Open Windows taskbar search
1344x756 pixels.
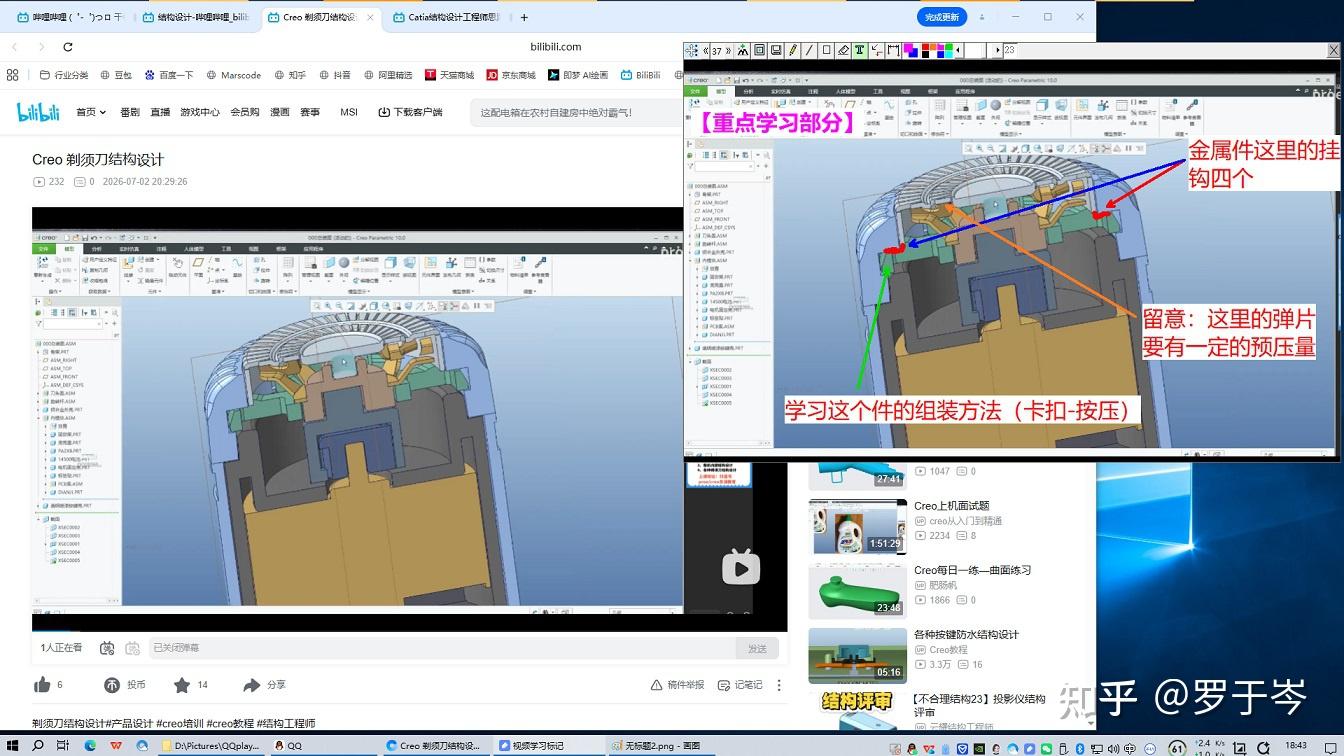point(38,746)
